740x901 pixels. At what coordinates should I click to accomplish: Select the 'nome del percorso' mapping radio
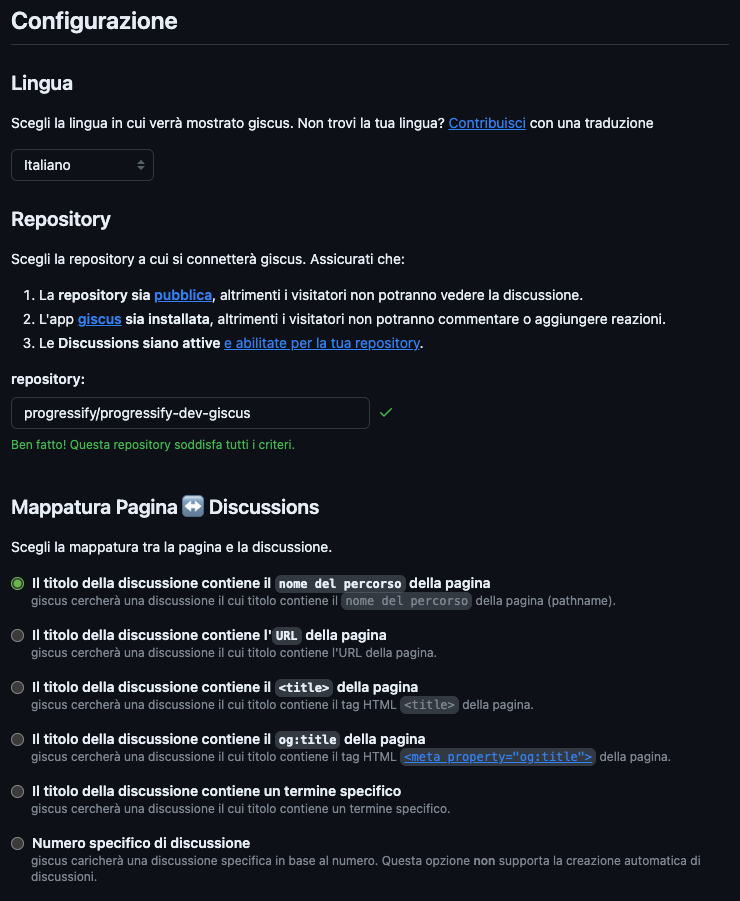click(18, 583)
